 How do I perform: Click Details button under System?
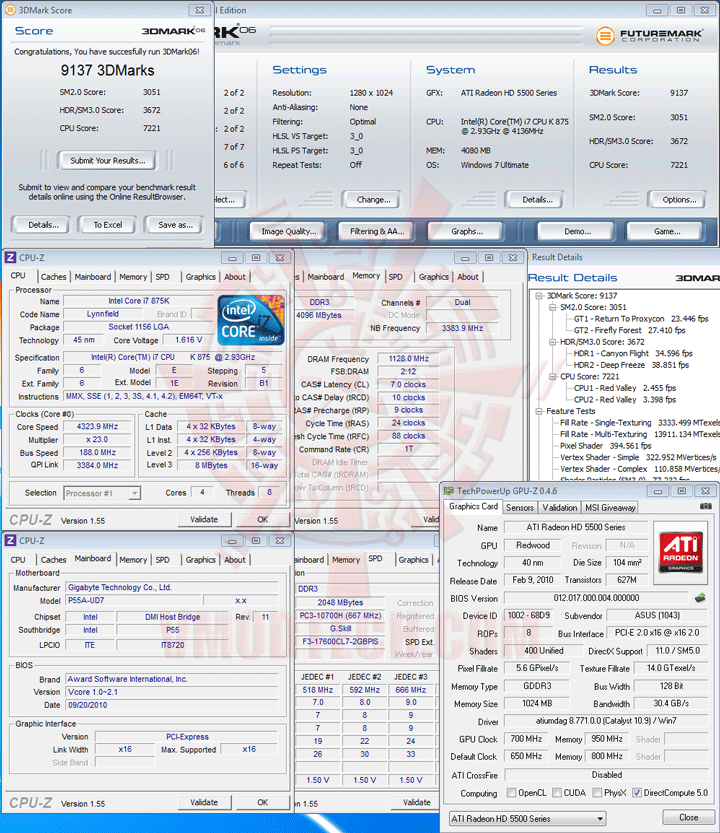(537, 200)
